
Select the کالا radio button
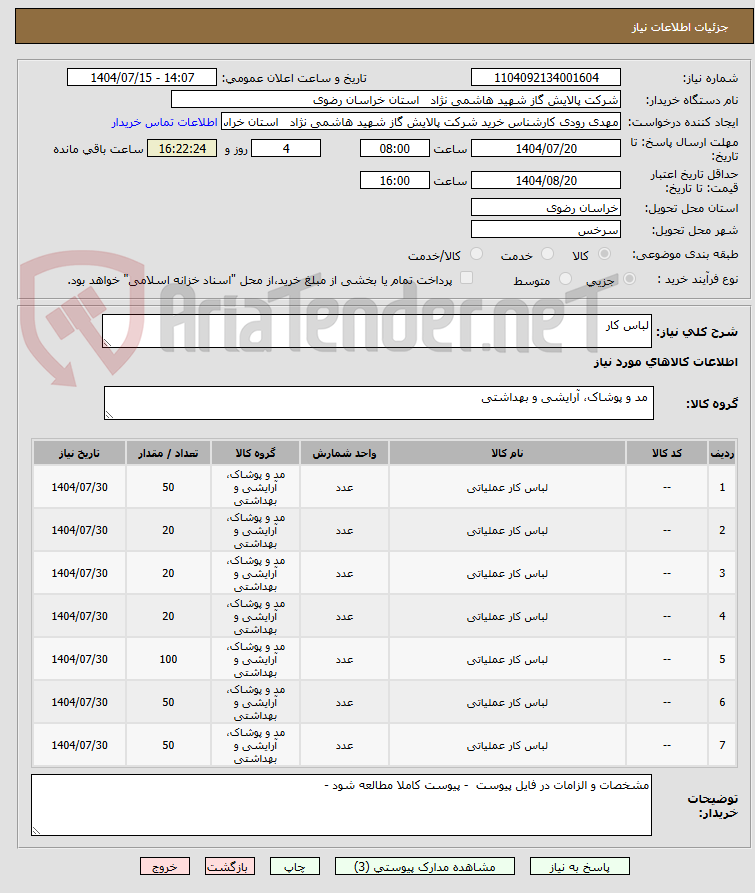coord(605,254)
